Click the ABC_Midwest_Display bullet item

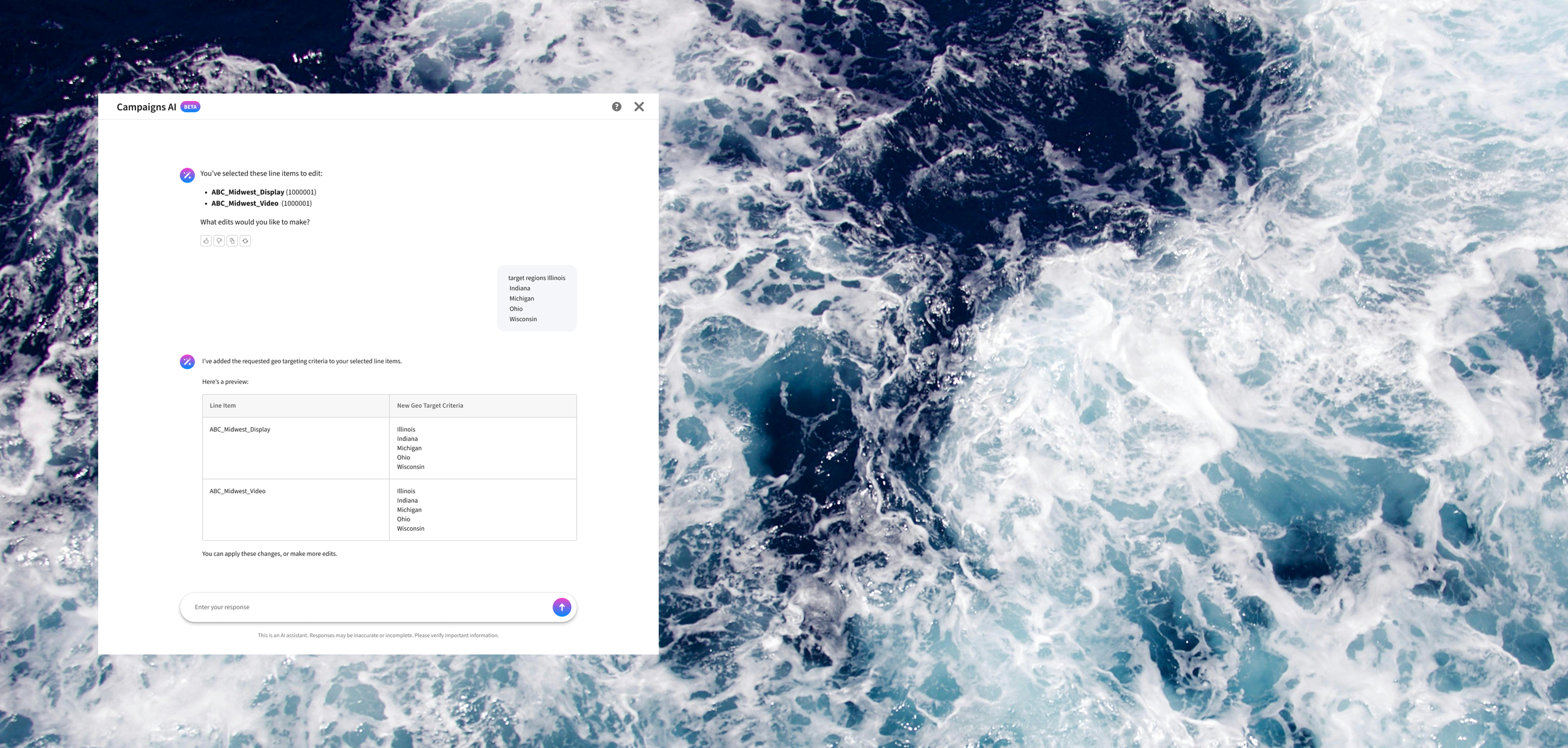248,192
